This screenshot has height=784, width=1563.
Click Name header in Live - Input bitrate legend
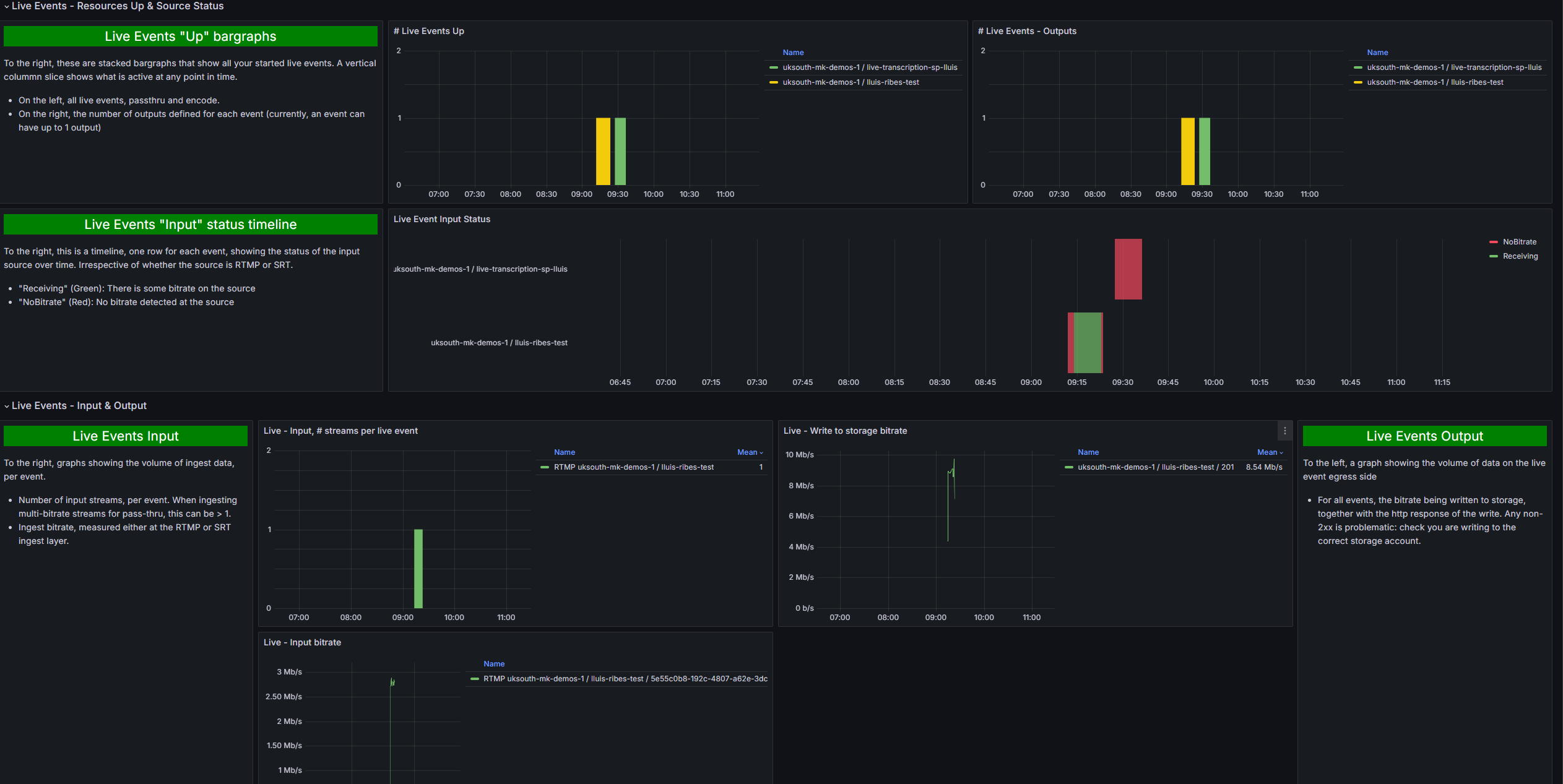click(x=493, y=664)
